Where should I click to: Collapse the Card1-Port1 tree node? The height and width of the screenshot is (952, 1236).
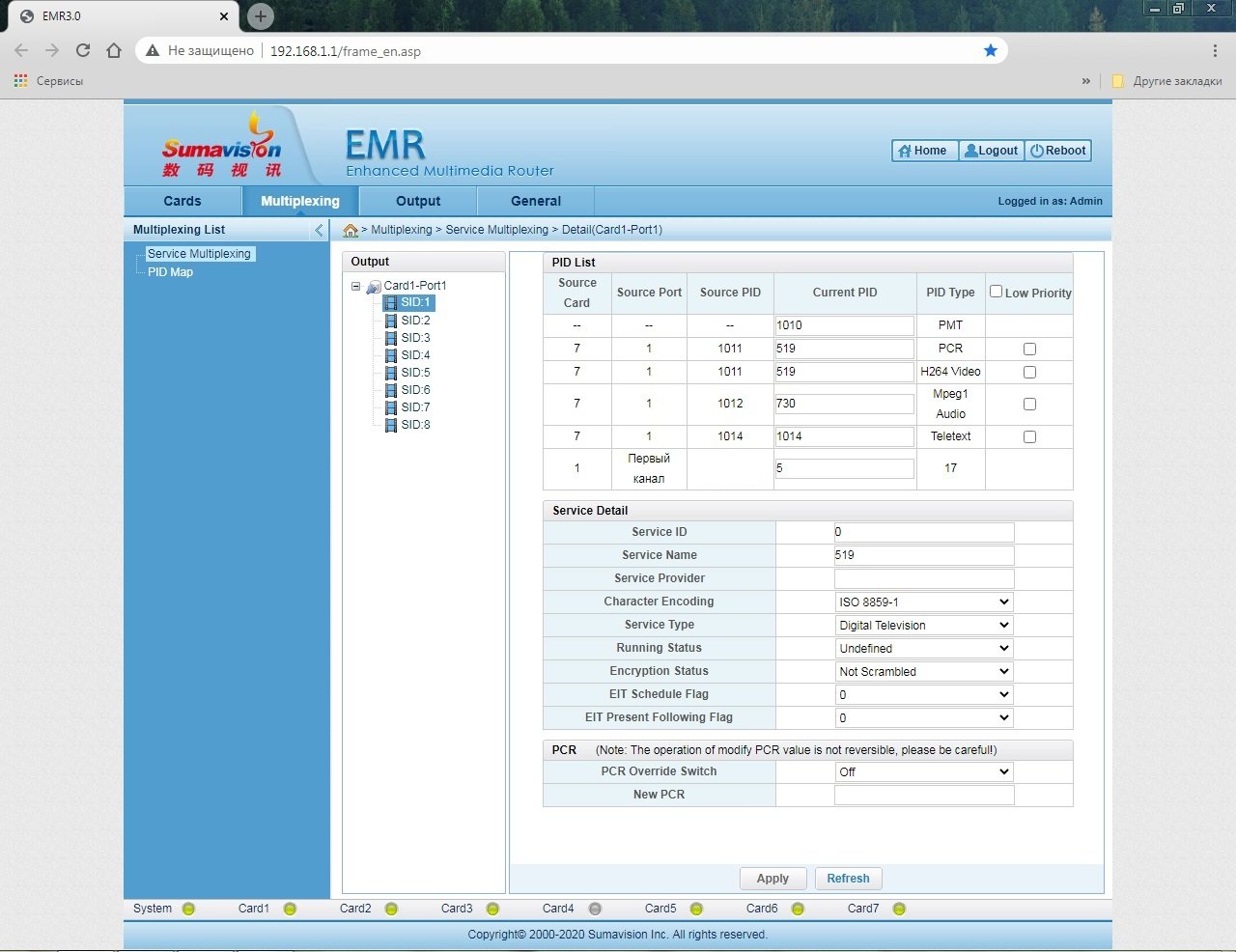click(x=355, y=286)
